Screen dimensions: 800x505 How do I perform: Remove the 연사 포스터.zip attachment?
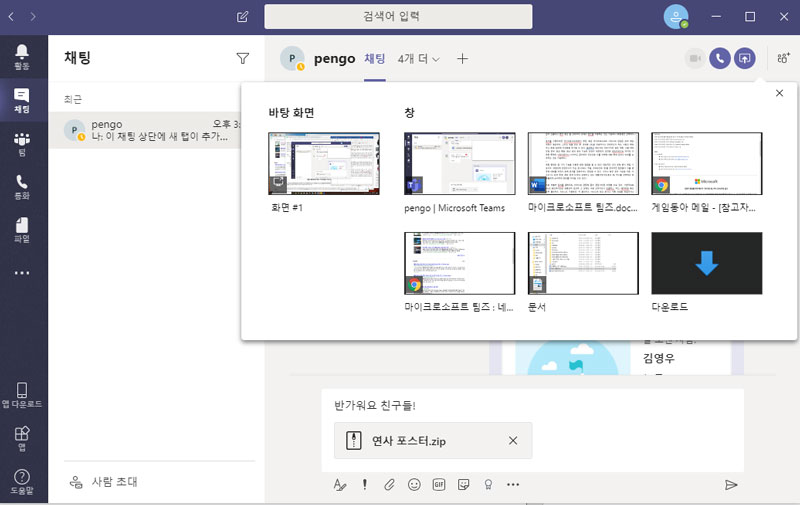tap(513, 440)
